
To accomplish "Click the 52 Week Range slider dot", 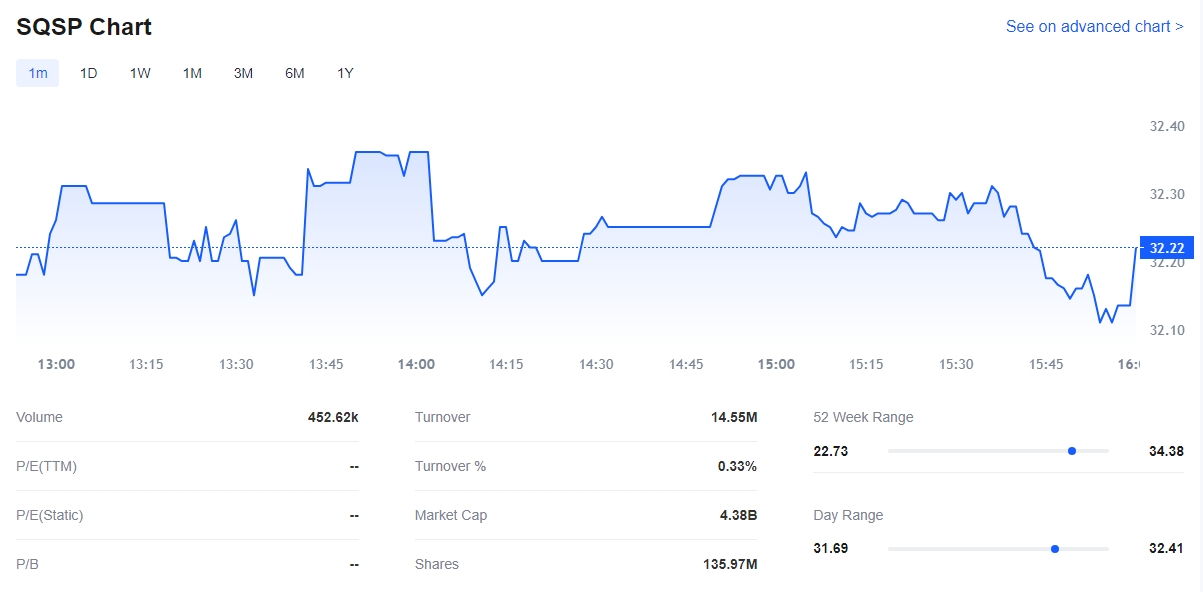I will [1072, 451].
